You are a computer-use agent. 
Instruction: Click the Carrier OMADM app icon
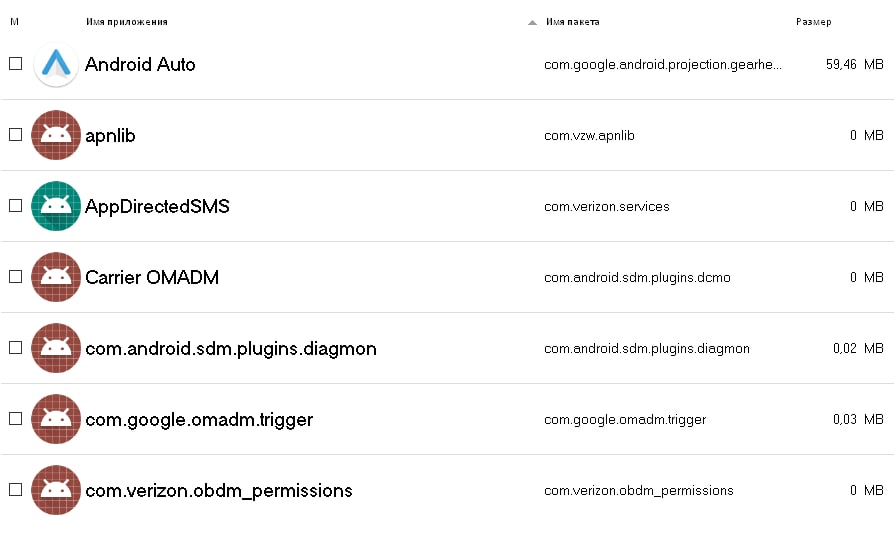tap(56, 277)
